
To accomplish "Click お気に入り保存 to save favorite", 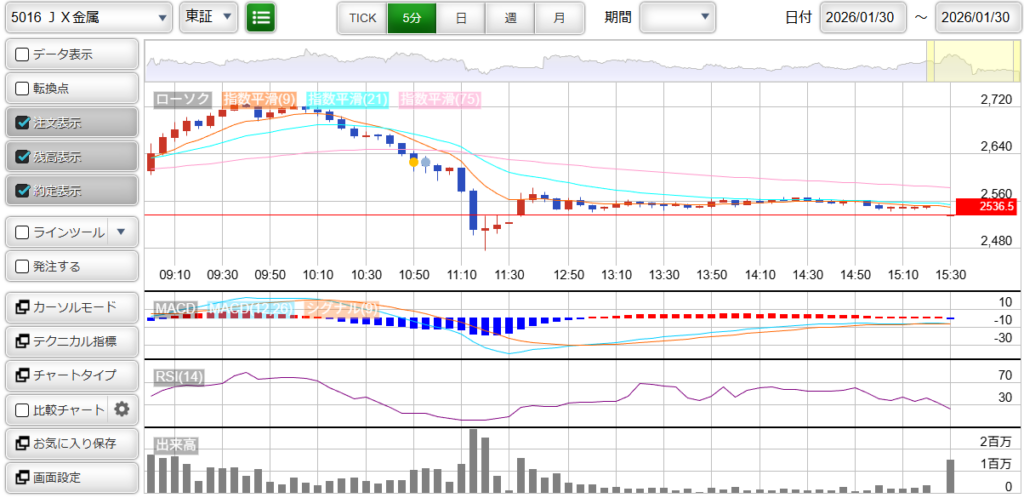I will (x=70, y=443).
